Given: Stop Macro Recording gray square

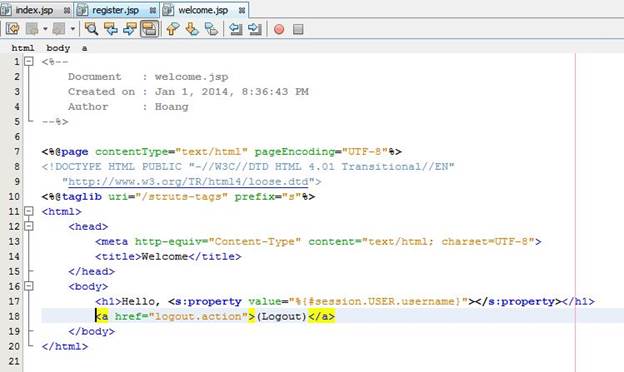Looking at the screenshot, I should [298, 29].
